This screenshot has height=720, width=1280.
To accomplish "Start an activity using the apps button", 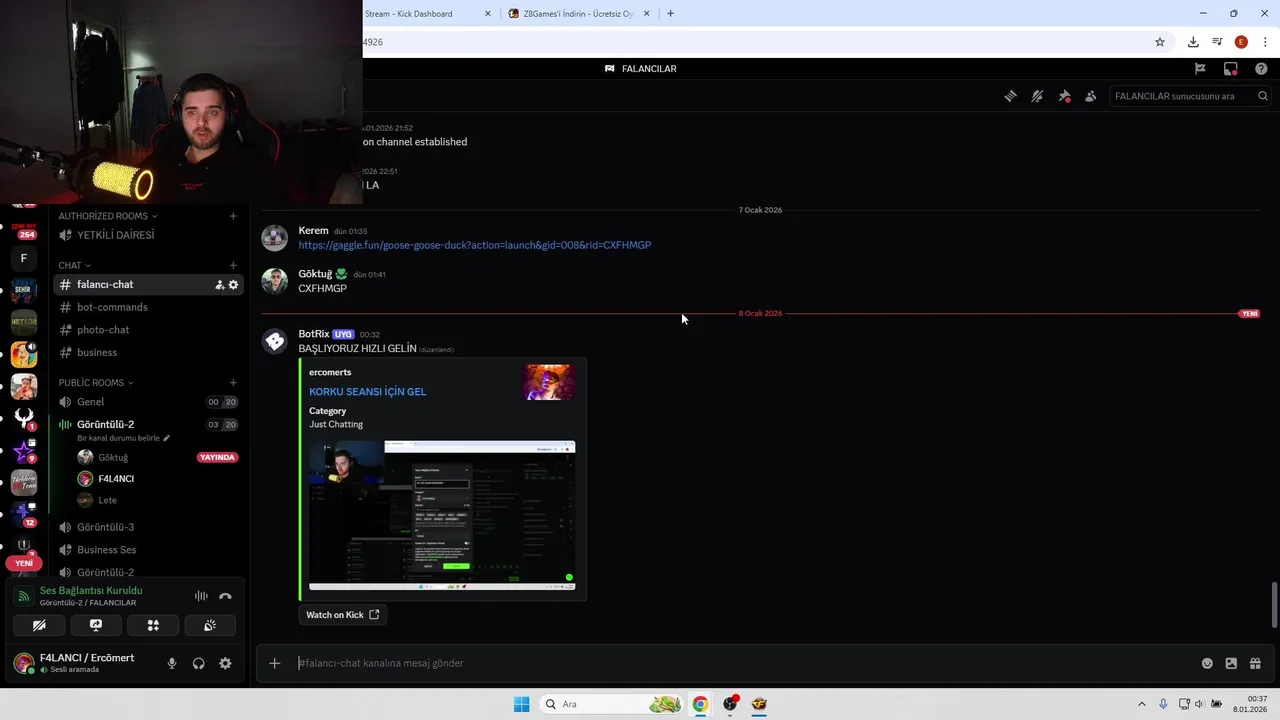I will [x=153, y=625].
